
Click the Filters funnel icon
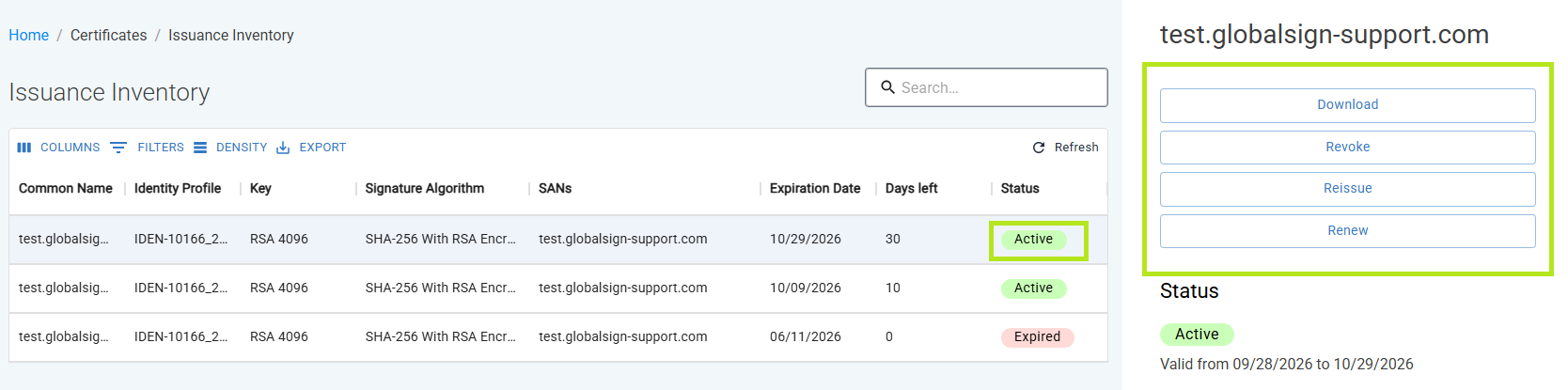coord(118,148)
